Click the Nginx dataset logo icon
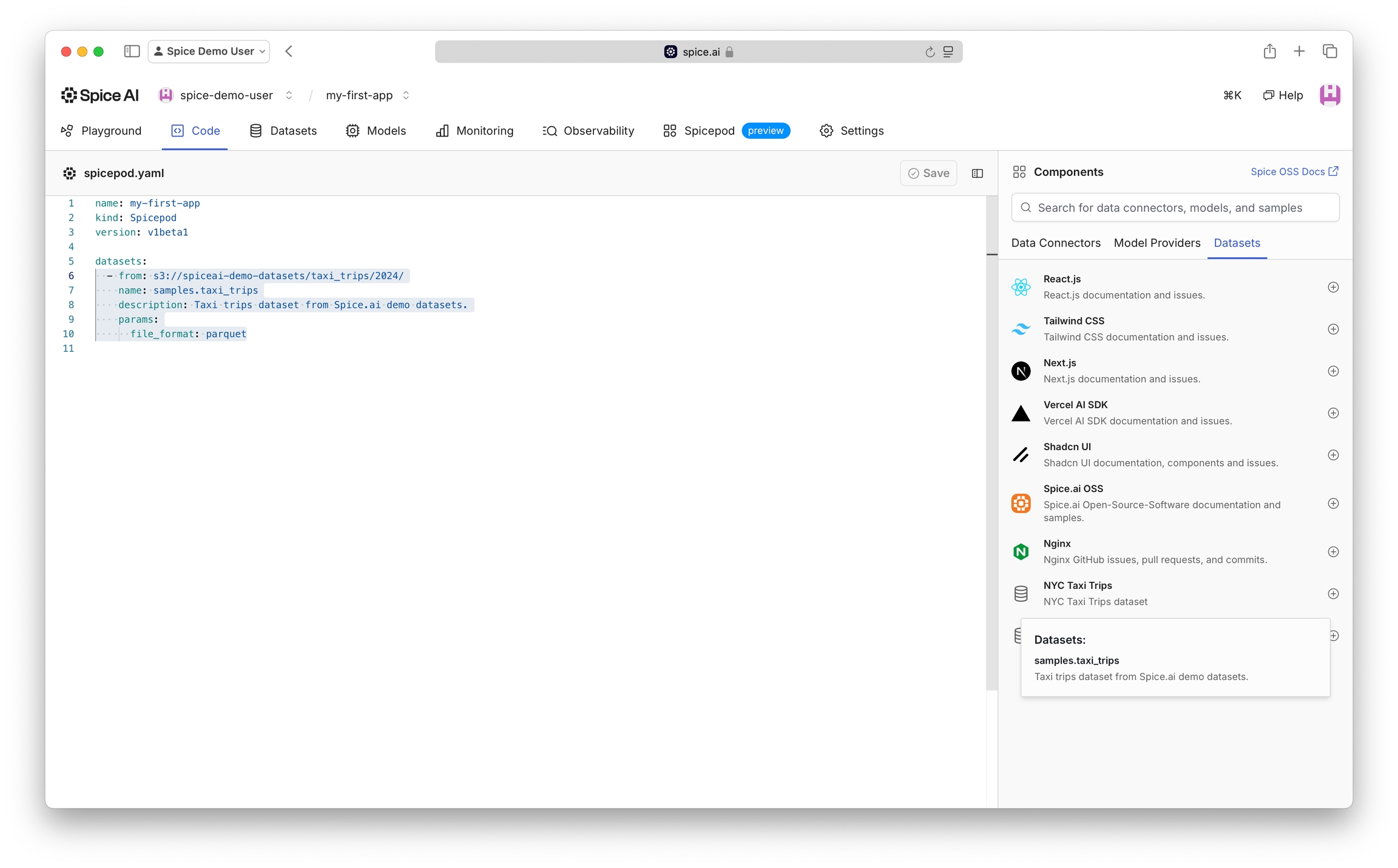This screenshot has width=1398, height=868. pyautogui.click(x=1021, y=551)
